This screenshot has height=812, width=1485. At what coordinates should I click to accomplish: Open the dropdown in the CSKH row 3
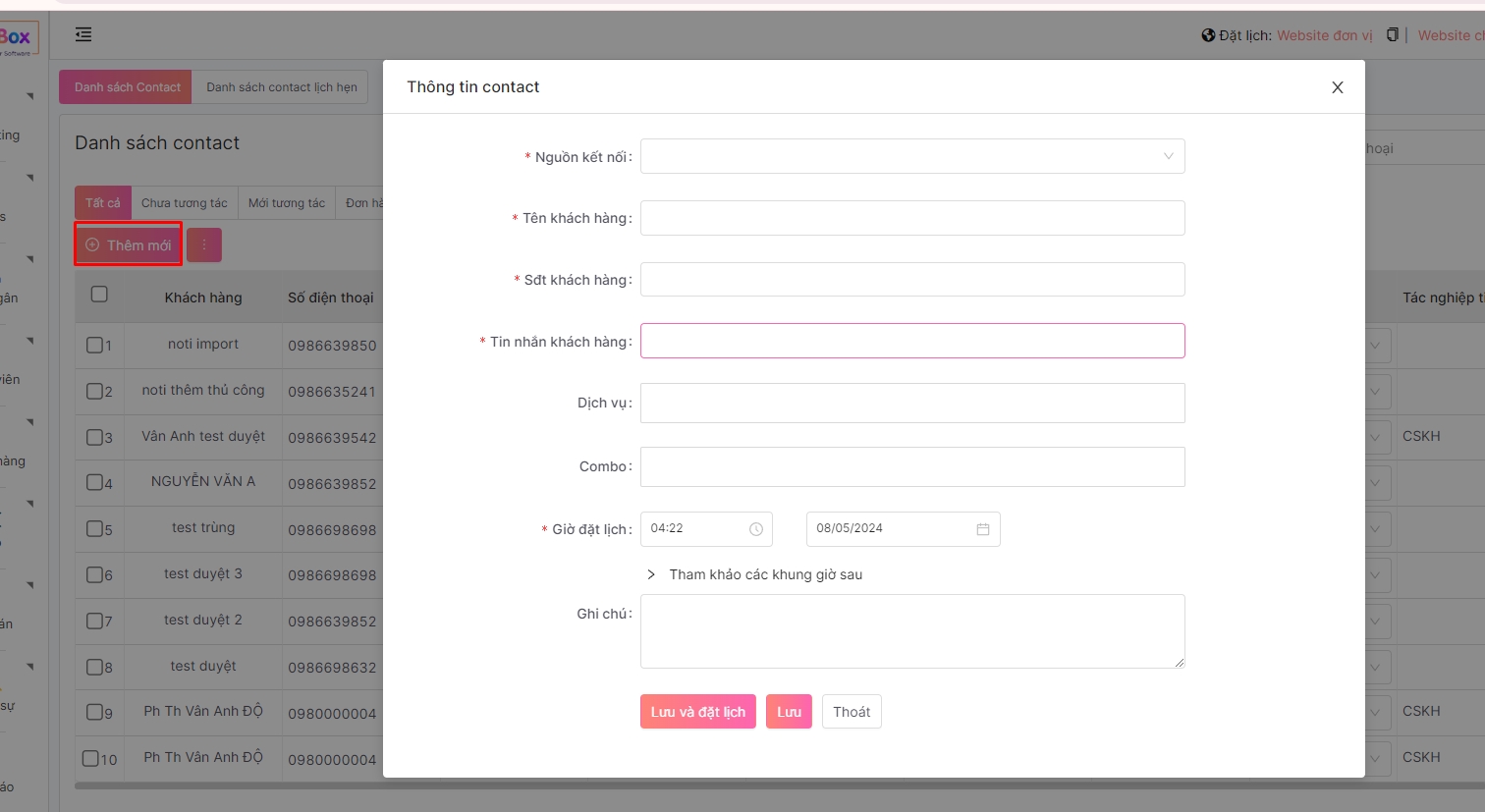click(1375, 437)
